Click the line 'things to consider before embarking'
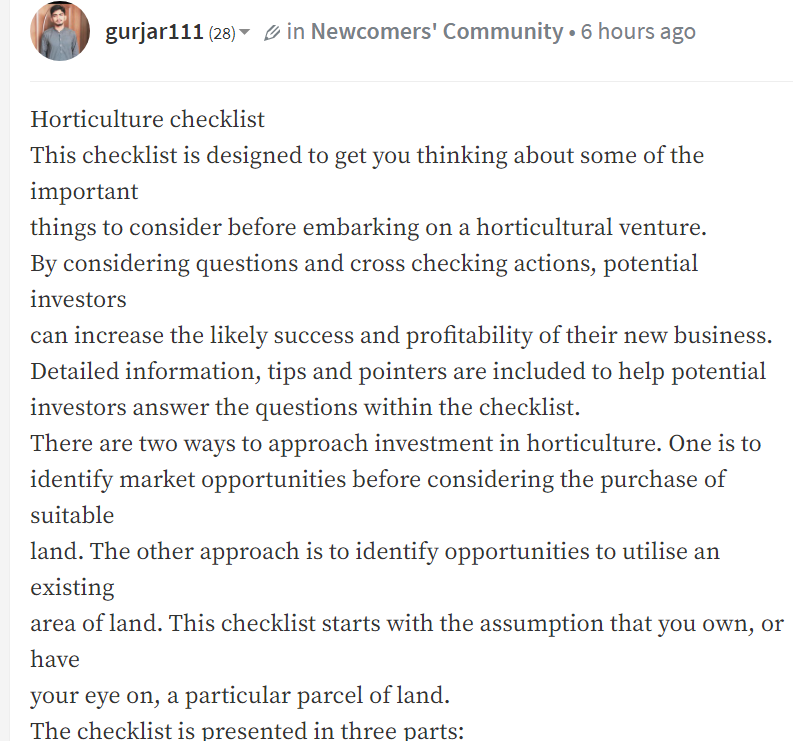Image resolution: width=796 pixels, height=741 pixels. [368, 228]
